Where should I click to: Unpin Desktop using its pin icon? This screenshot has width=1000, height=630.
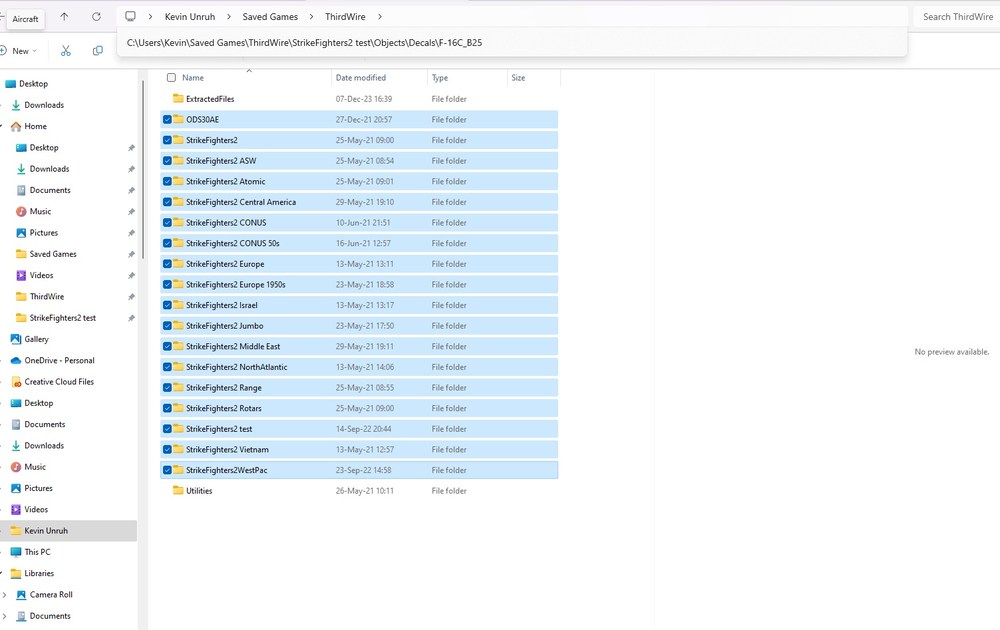[x=131, y=148]
